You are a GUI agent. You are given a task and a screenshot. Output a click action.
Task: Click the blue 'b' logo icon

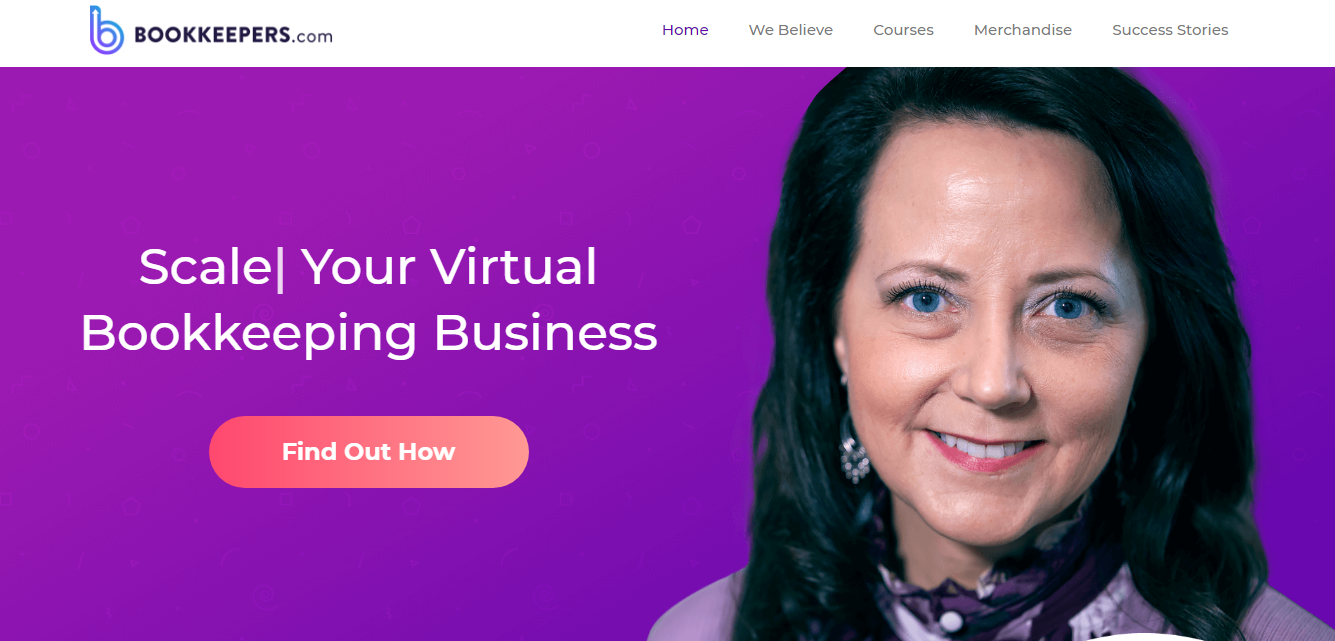pyautogui.click(x=106, y=30)
